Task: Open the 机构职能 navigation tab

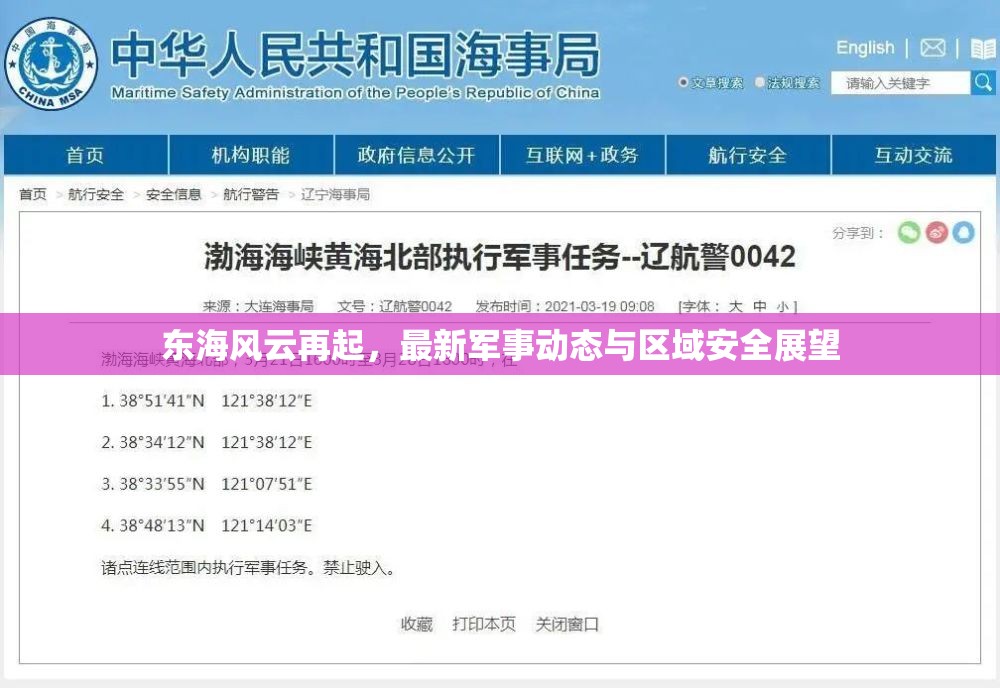Action: pyautogui.click(x=251, y=155)
